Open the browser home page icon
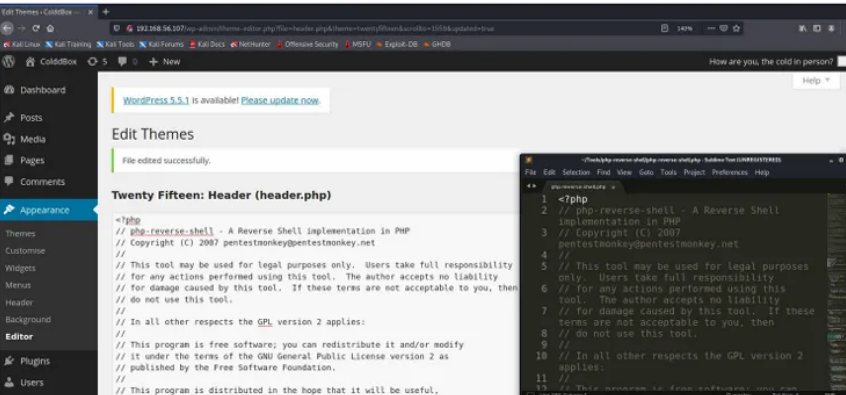Image resolution: width=846 pixels, height=395 pixels. [x=50, y=29]
